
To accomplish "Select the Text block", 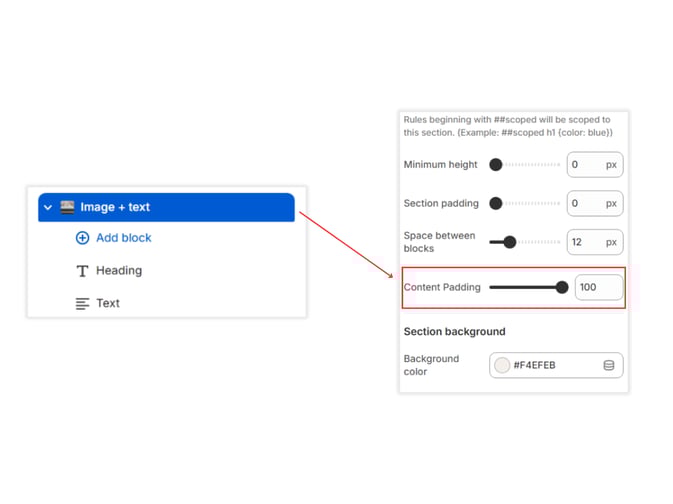I will pyautogui.click(x=108, y=303).
